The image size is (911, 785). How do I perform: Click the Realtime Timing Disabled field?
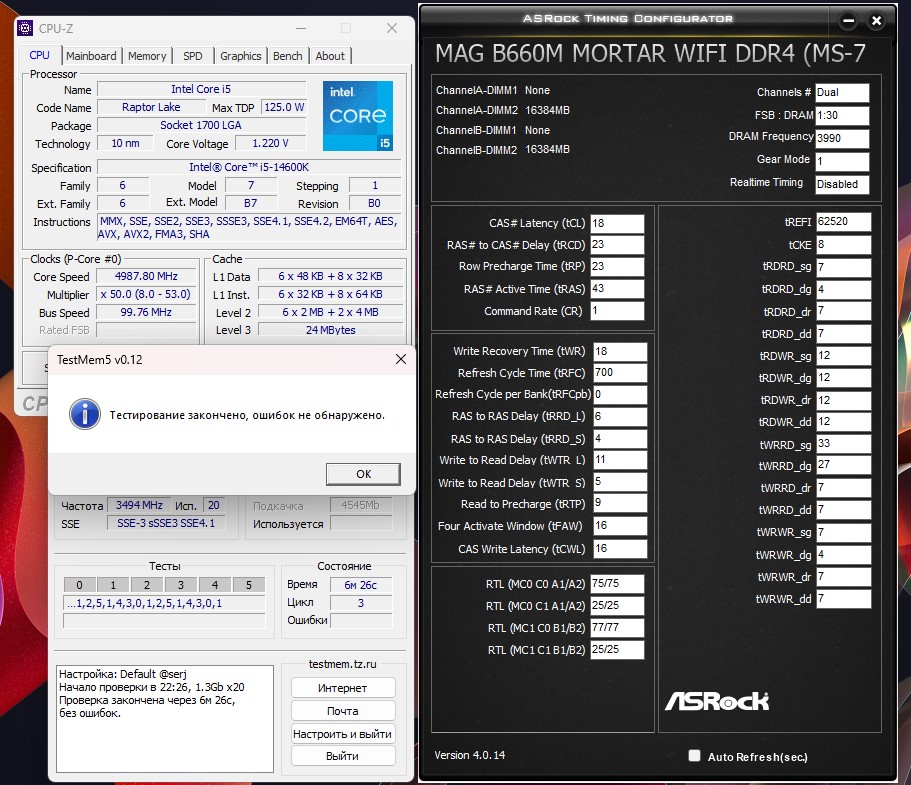point(842,184)
